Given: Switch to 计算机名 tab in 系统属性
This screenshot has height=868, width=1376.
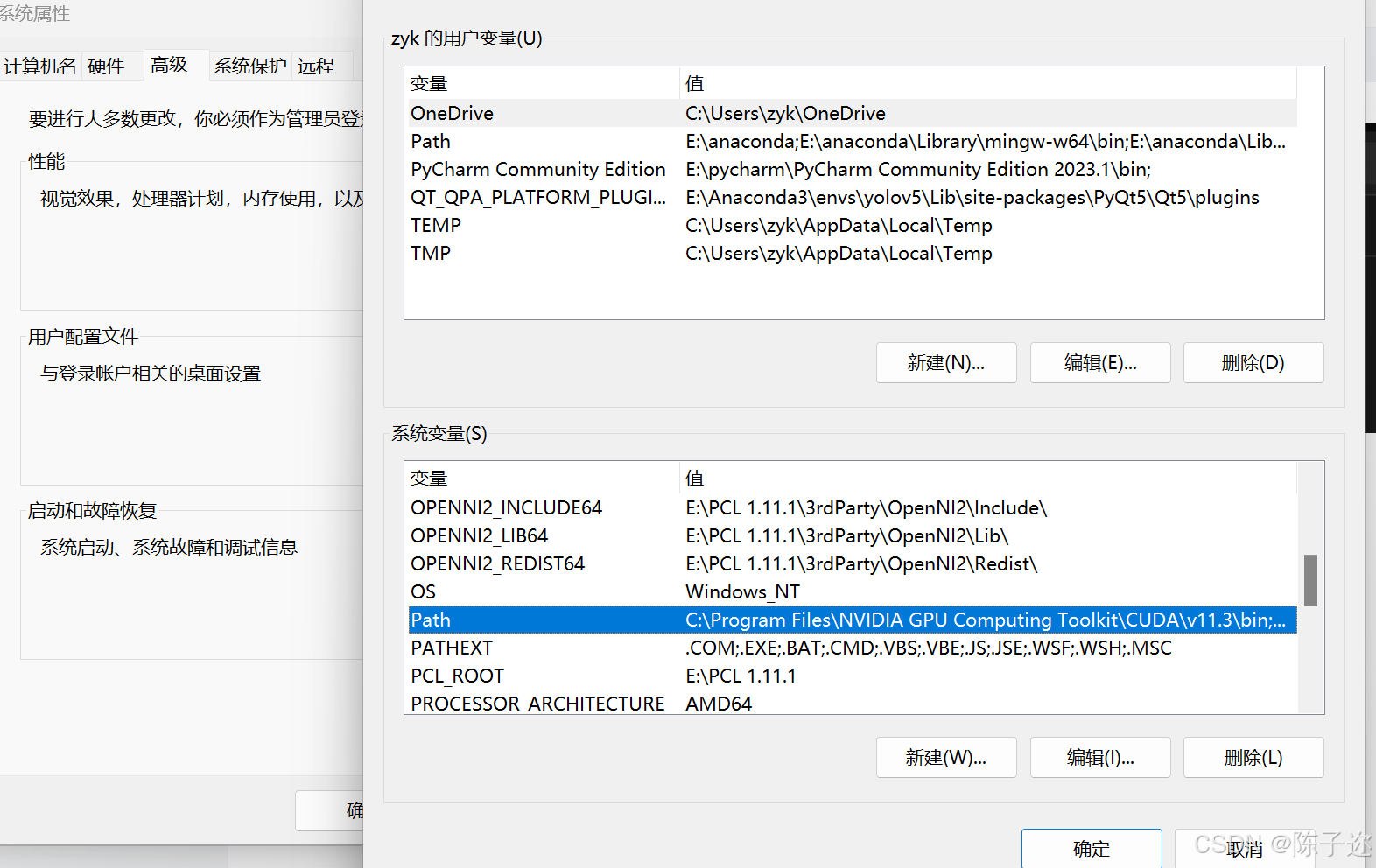Looking at the screenshot, I should [40, 66].
